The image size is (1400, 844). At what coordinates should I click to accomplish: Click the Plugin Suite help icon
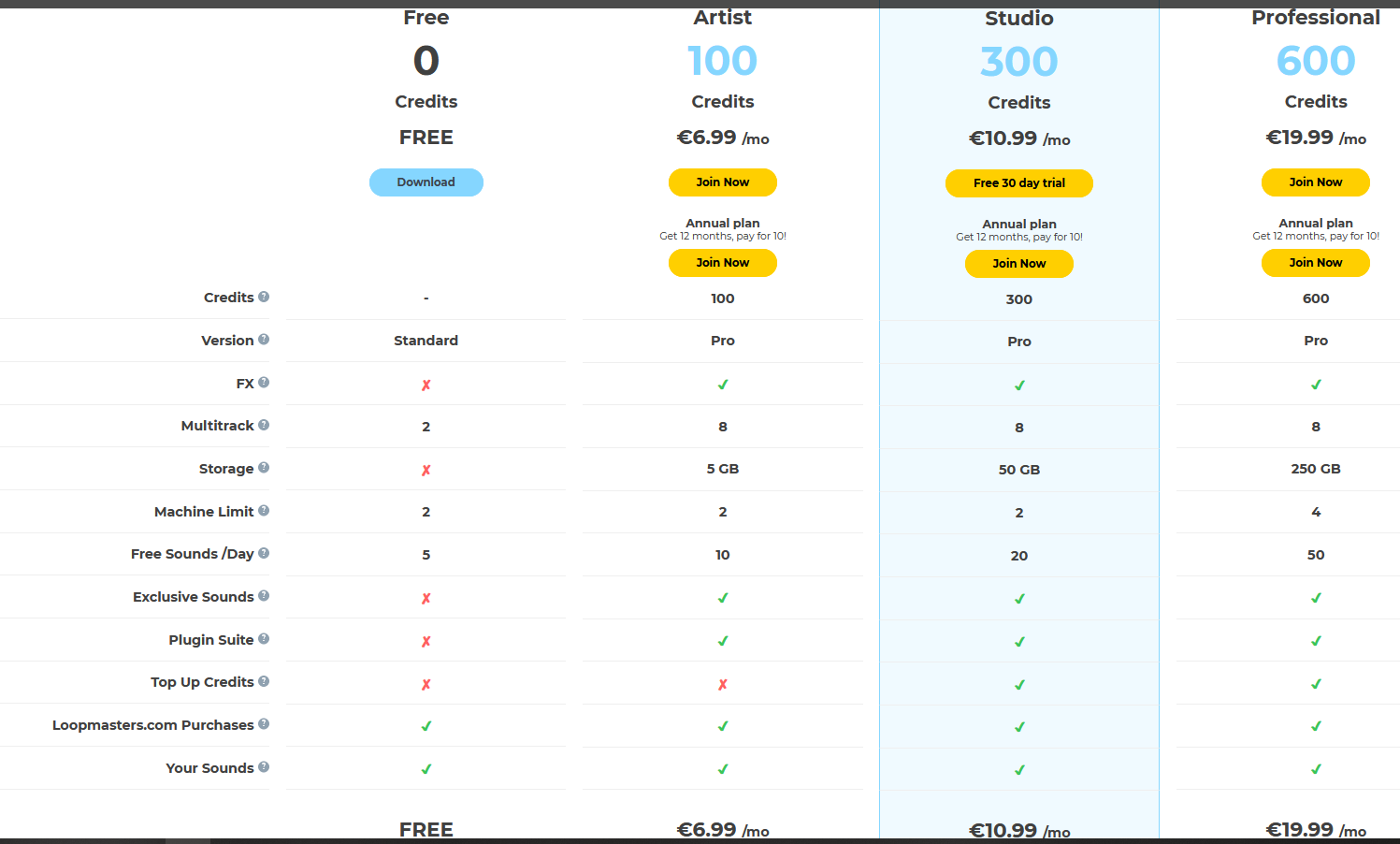point(264,639)
